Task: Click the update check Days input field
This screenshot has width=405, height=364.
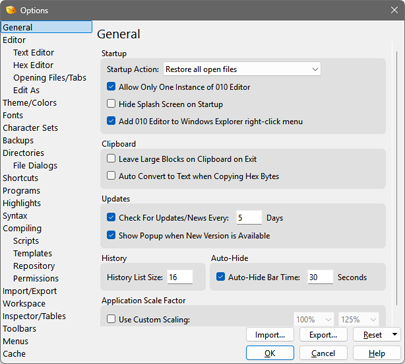Action: 249,218
